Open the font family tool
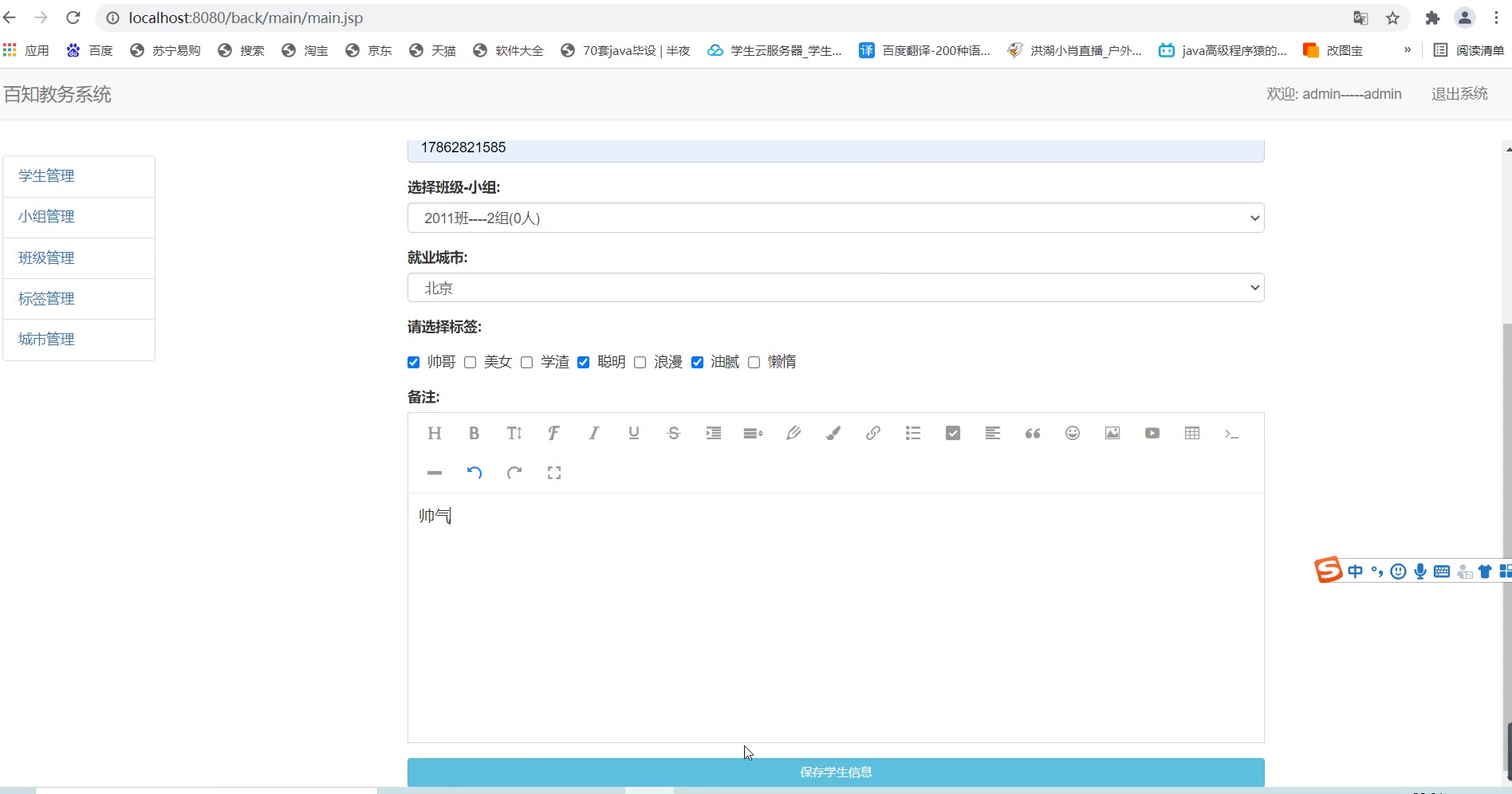This screenshot has width=1512, height=794. (554, 433)
